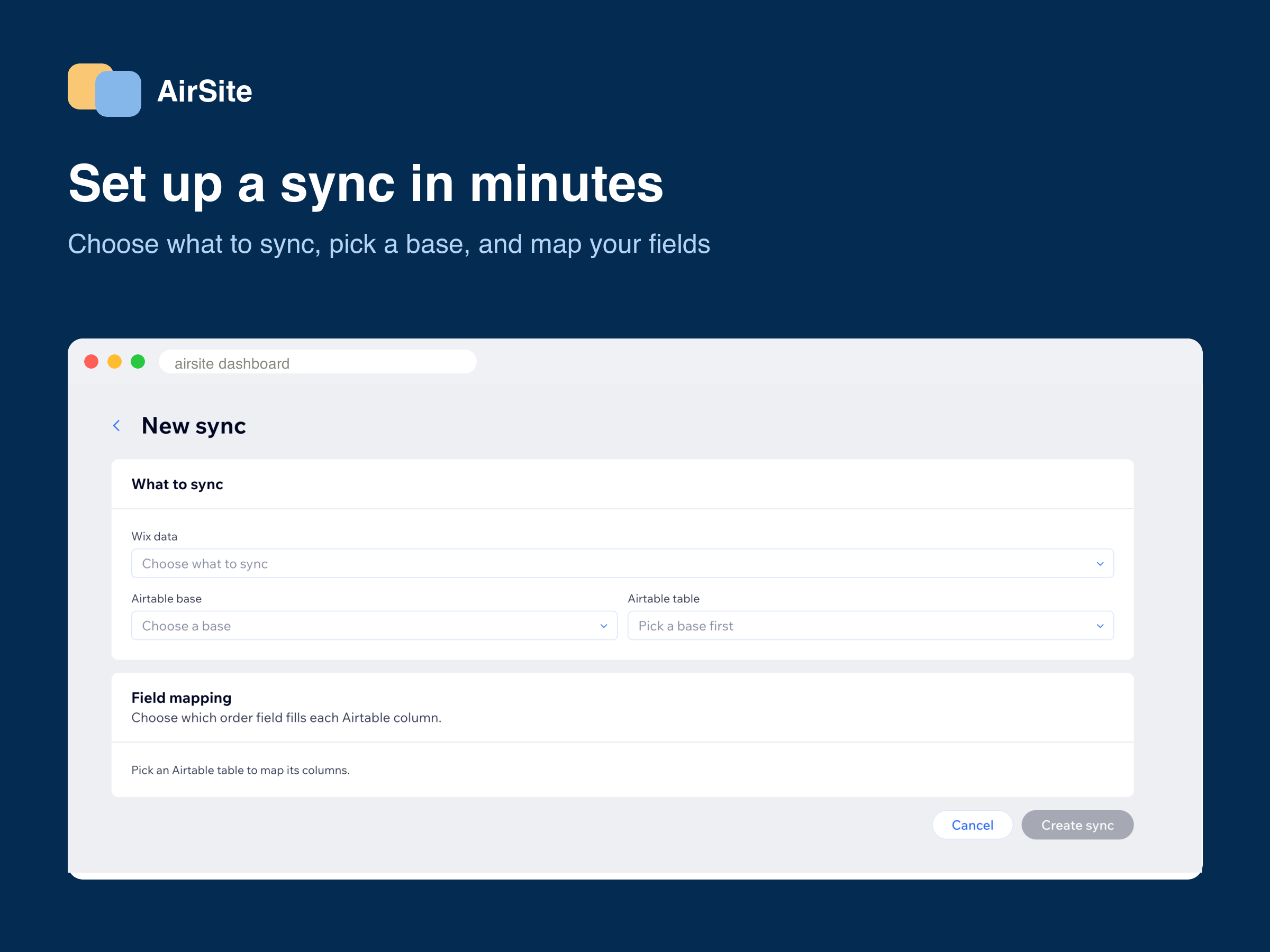Screen dimensions: 1270x952
Task: Open the Airtable table dropdown
Action: [x=870, y=626]
